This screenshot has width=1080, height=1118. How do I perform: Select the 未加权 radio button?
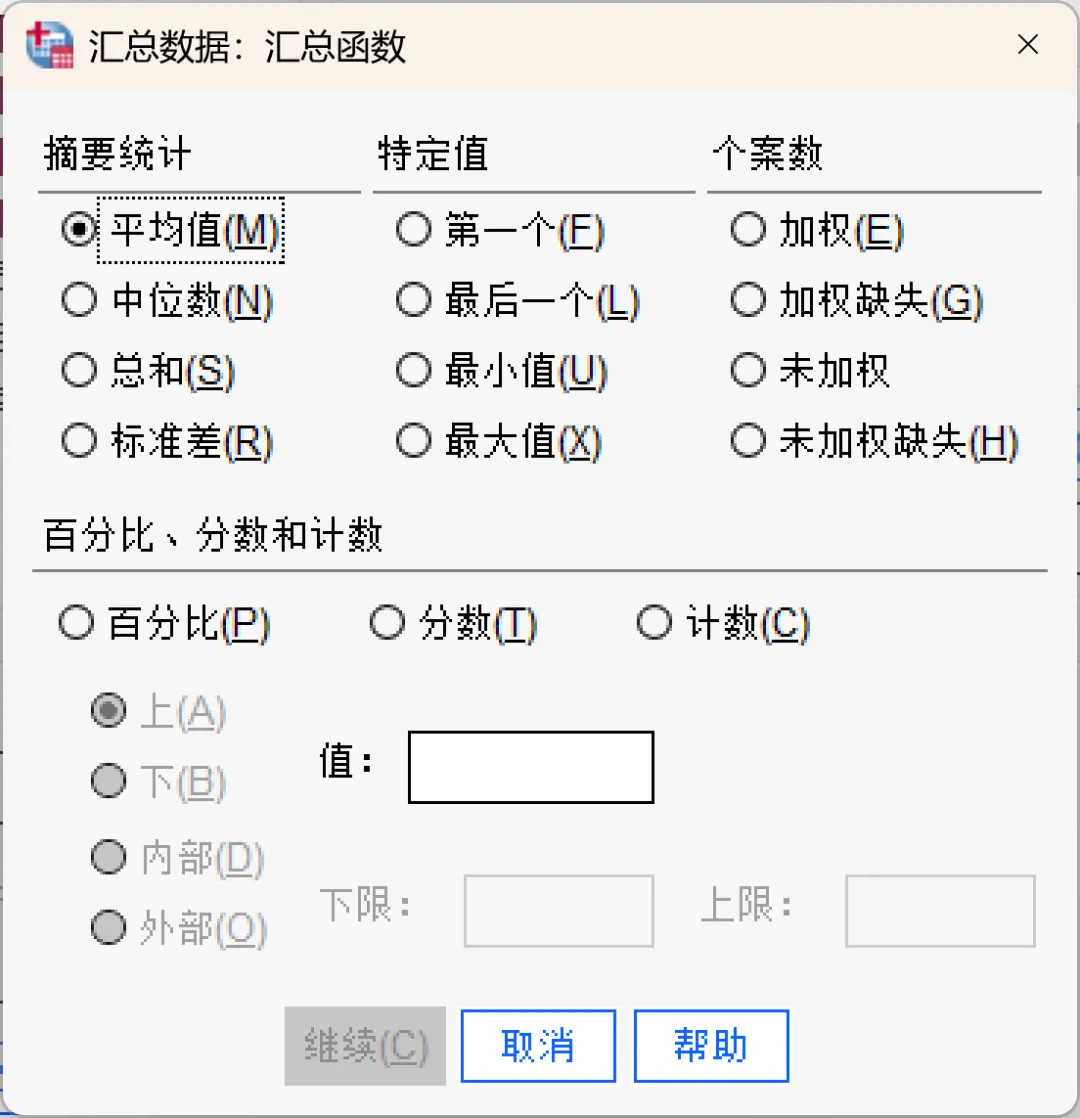click(x=748, y=371)
